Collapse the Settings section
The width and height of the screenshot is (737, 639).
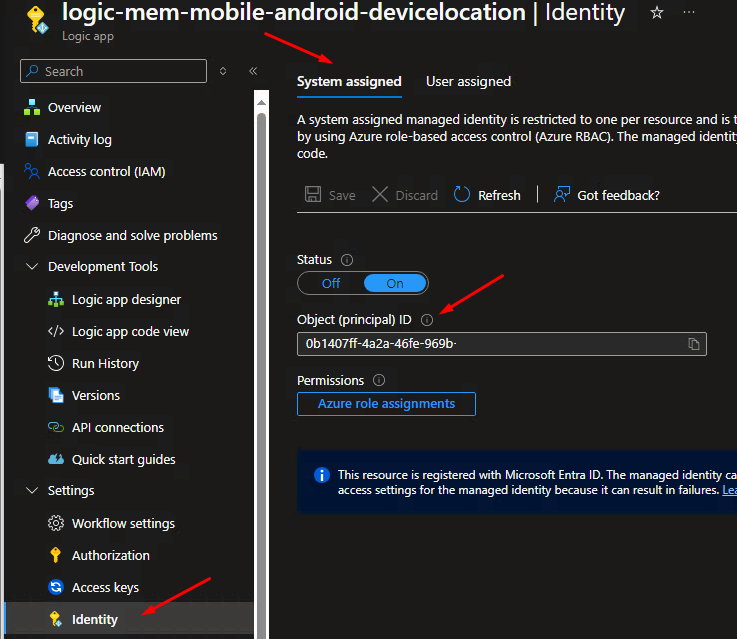[30, 491]
